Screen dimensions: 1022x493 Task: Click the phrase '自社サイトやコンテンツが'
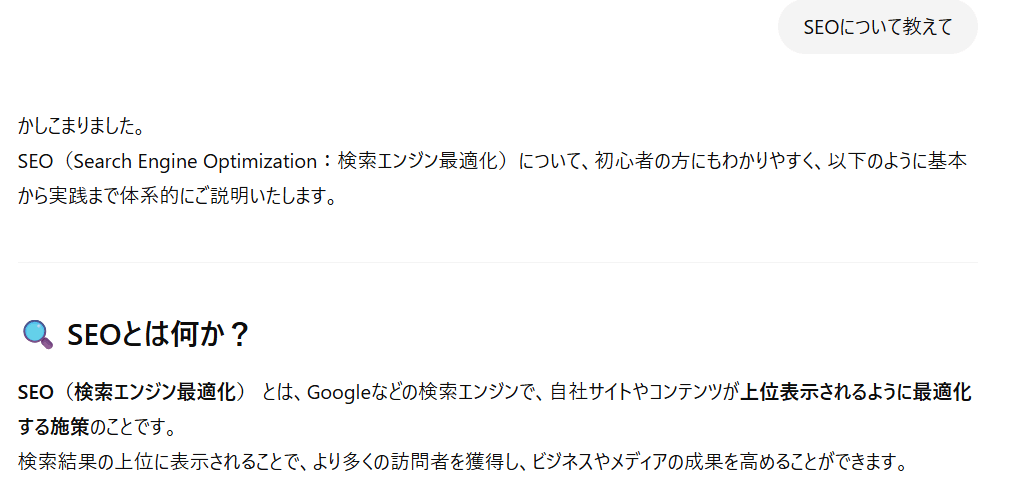coord(645,393)
